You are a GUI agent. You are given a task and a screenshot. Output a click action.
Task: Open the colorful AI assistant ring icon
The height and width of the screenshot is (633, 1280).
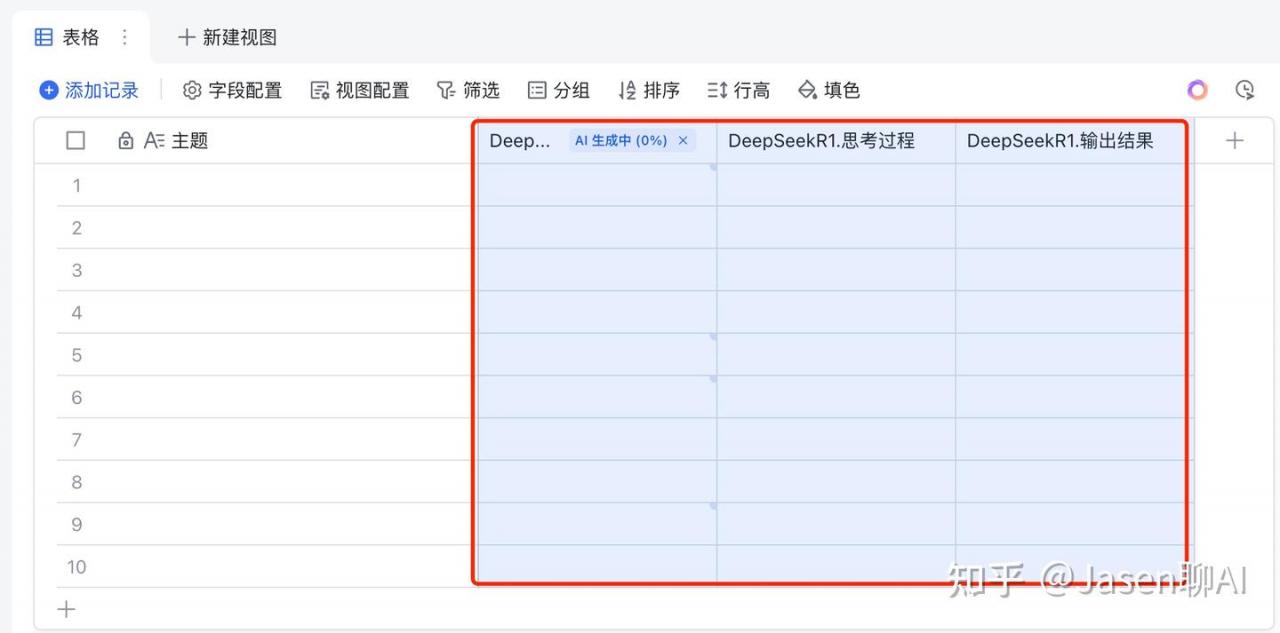(1197, 90)
